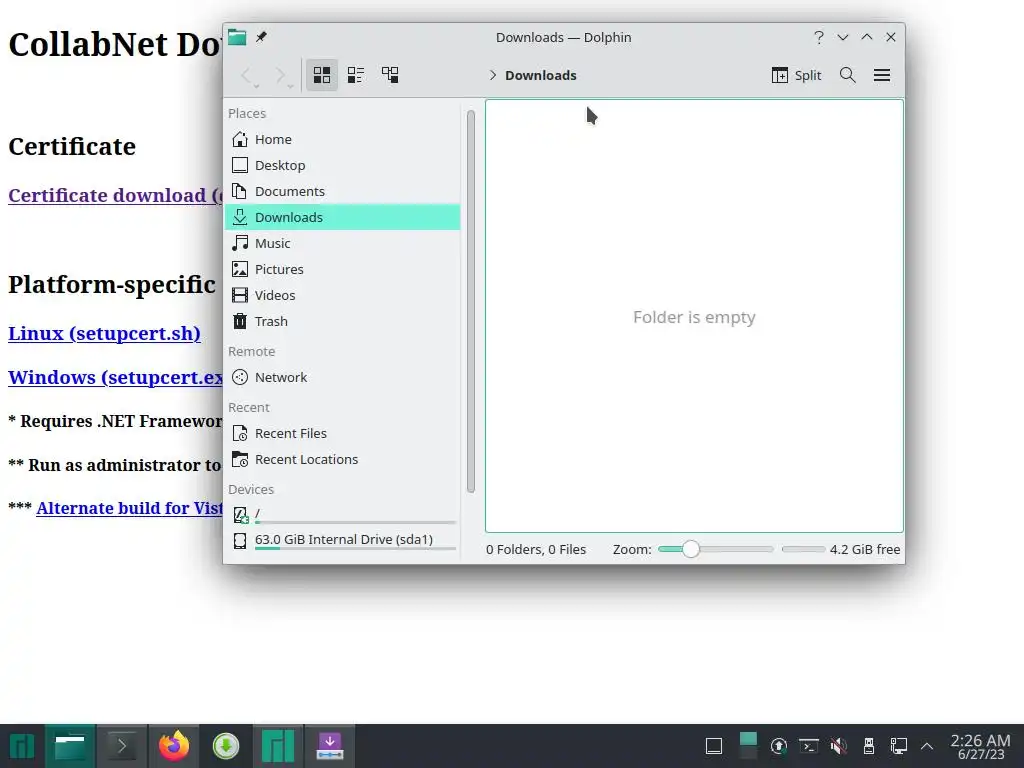Open purple installer taskbar icon
The image size is (1024, 768).
click(330, 746)
